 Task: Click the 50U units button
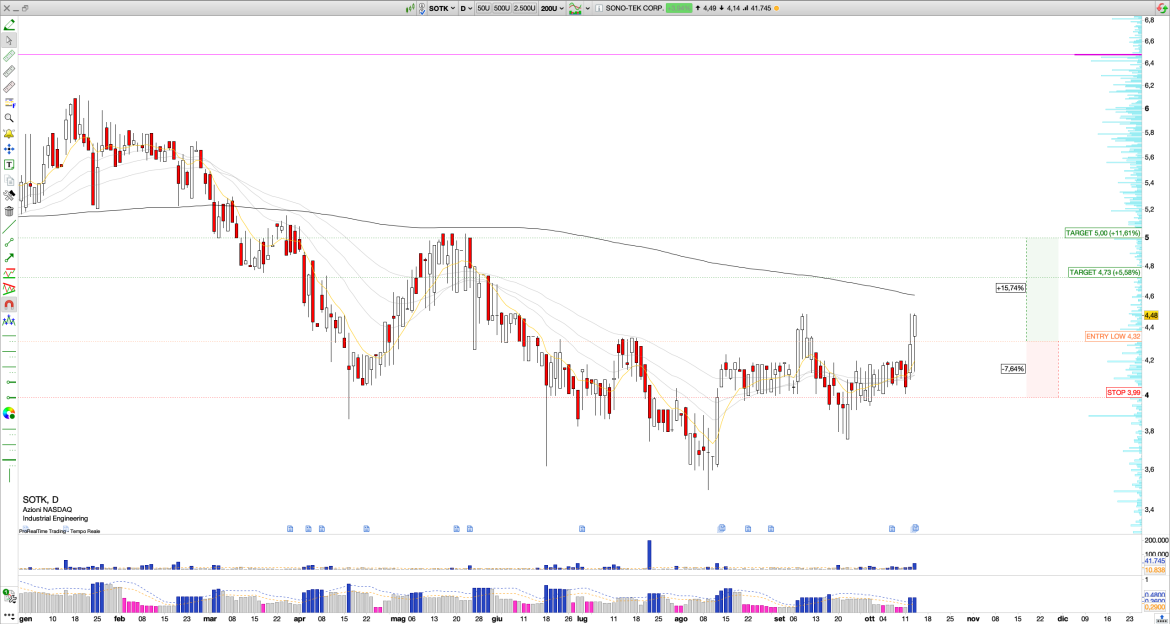pyautogui.click(x=483, y=8)
